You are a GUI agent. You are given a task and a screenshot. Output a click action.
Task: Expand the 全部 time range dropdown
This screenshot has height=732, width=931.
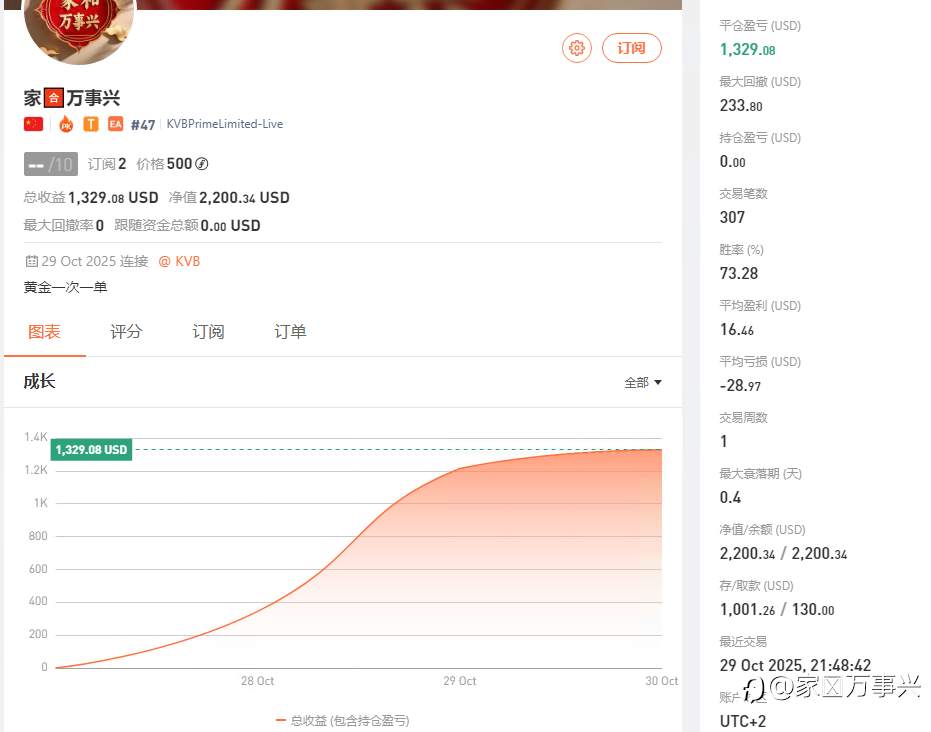[642, 383]
